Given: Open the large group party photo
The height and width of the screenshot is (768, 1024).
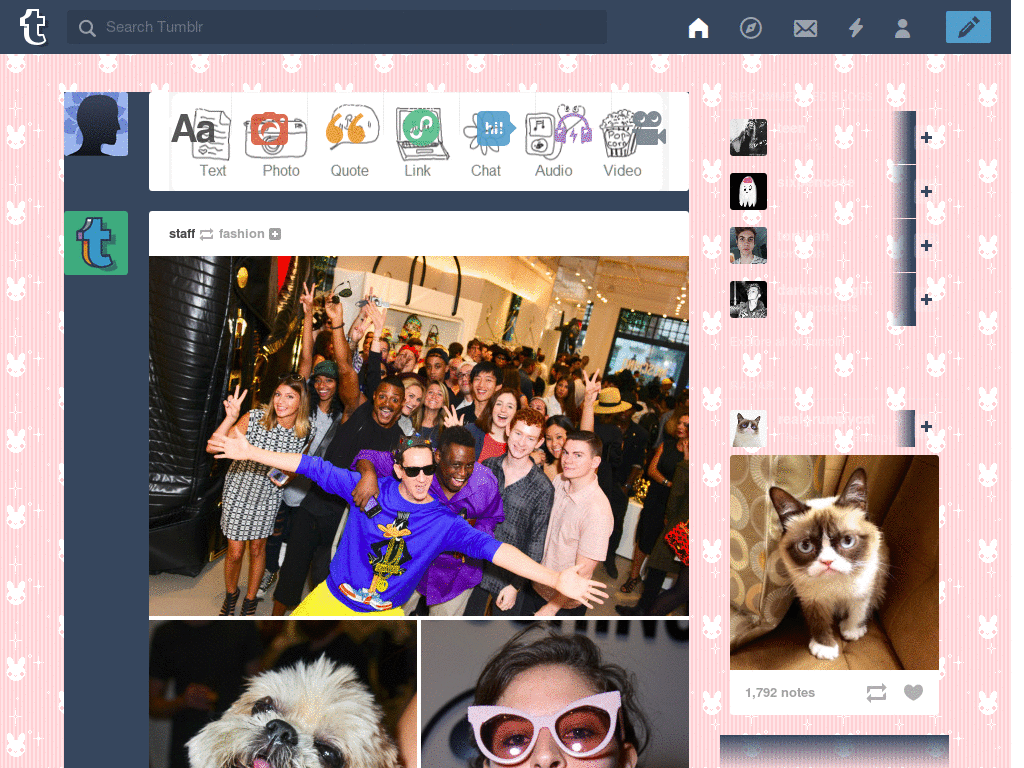Looking at the screenshot, I should (419, 436).
